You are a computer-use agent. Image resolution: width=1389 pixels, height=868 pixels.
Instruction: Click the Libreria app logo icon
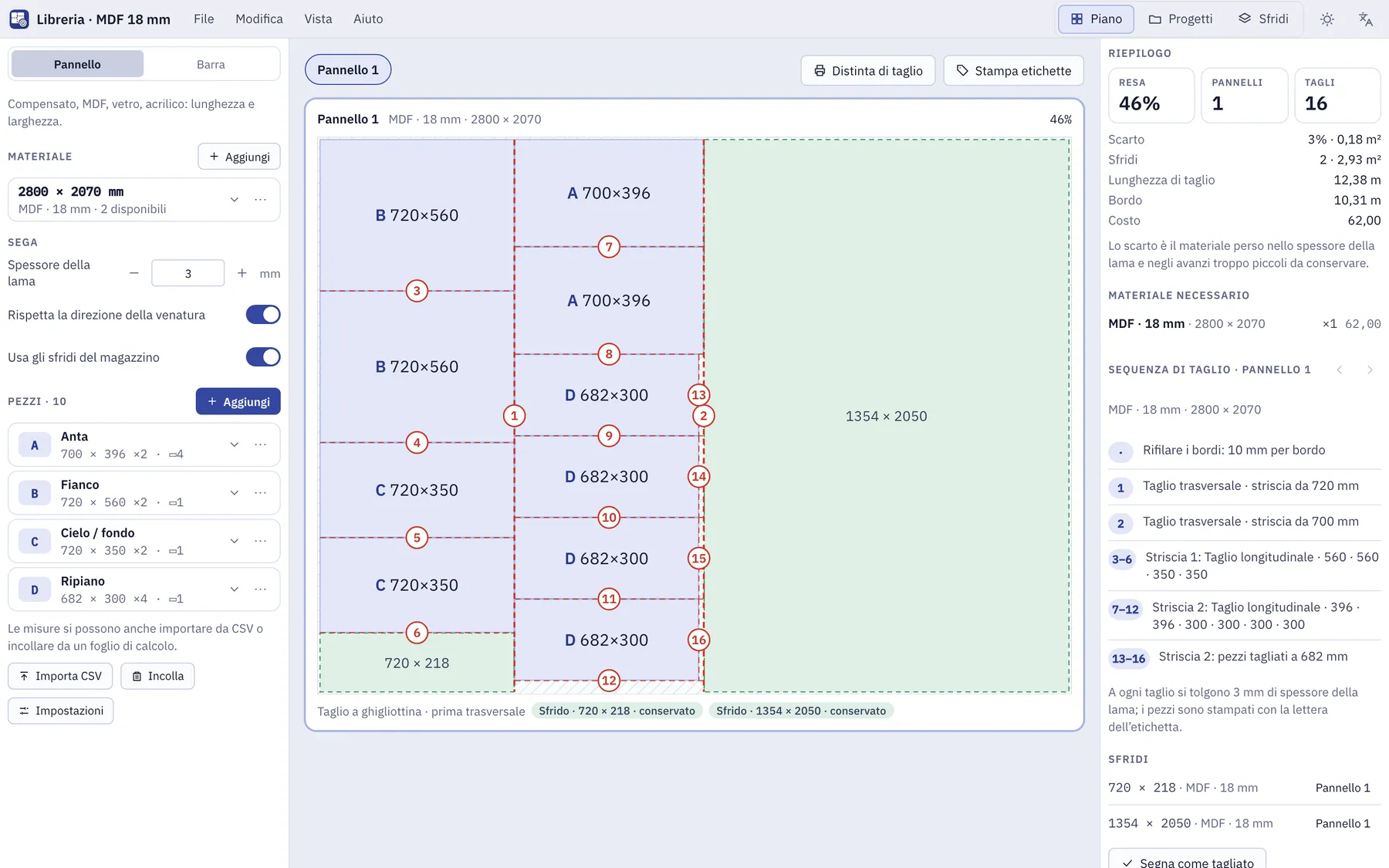coord(19,19)
